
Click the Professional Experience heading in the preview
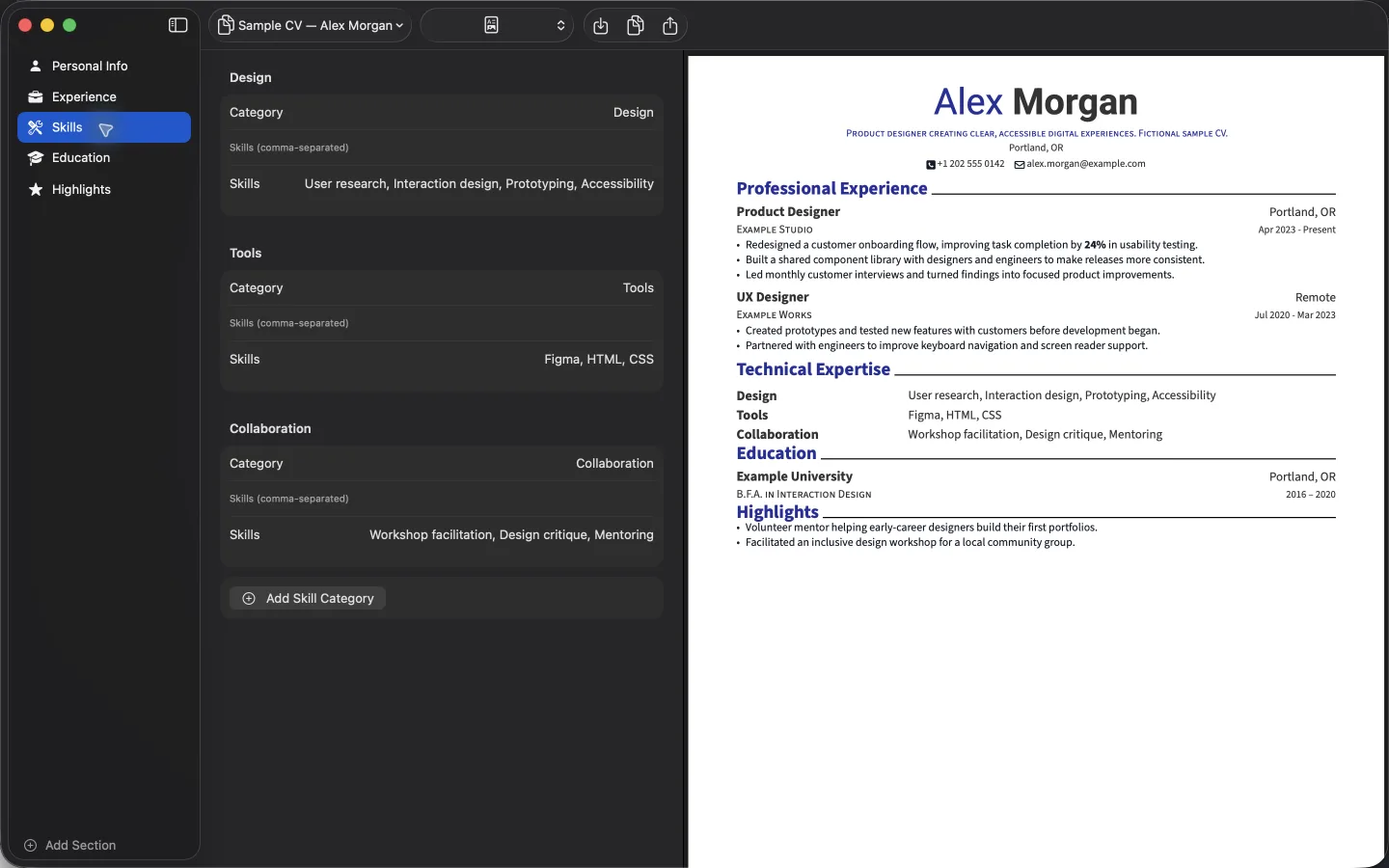coord(831,188)
